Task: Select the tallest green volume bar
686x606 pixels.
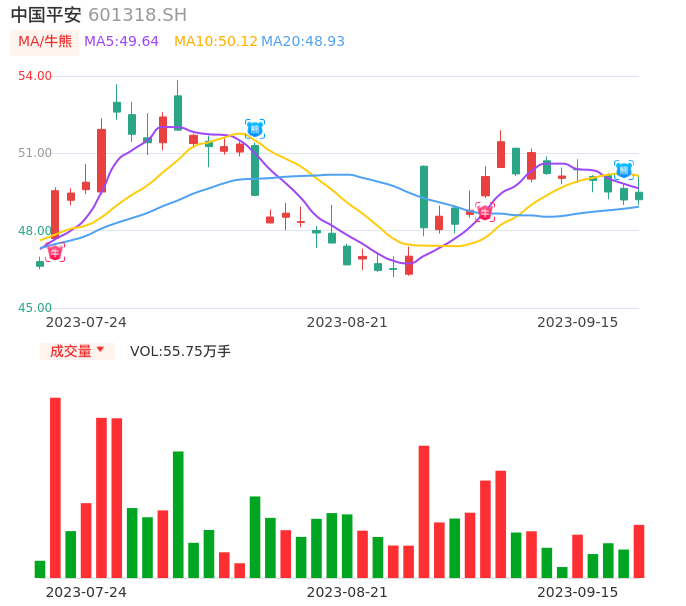Action: 178,514
